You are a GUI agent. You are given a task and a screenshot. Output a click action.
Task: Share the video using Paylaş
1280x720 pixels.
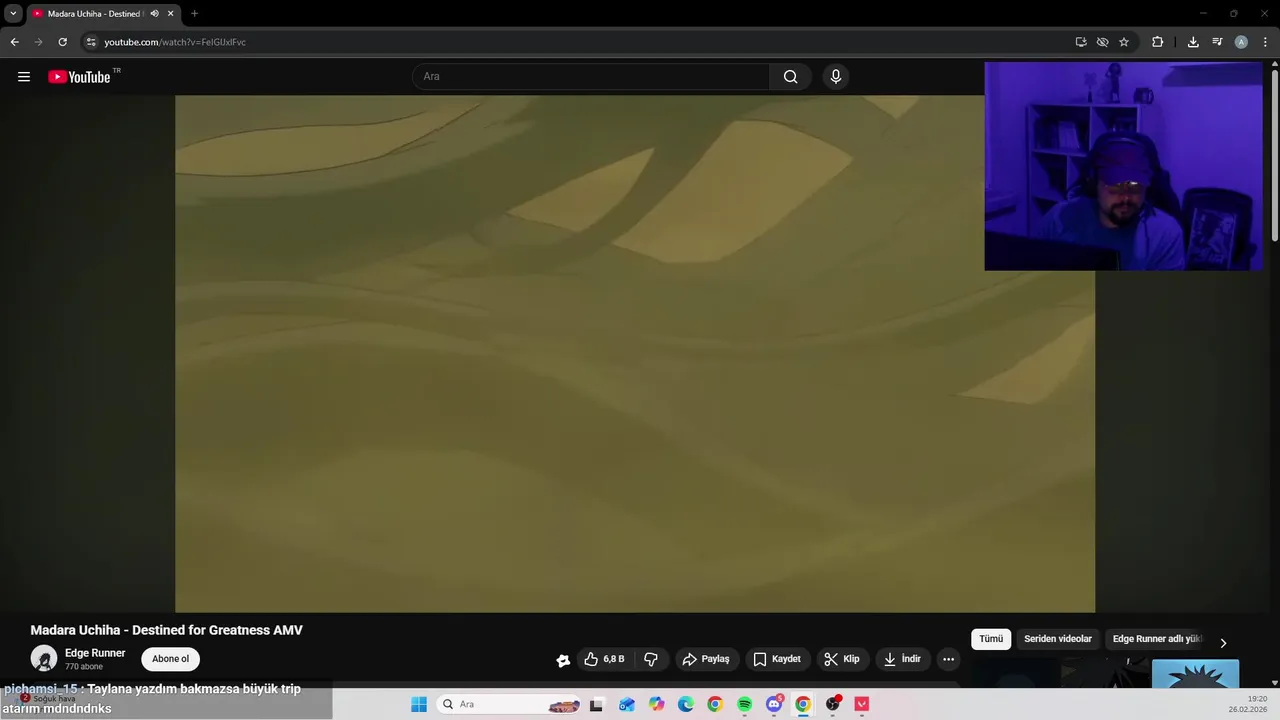(x=706, y=659)
